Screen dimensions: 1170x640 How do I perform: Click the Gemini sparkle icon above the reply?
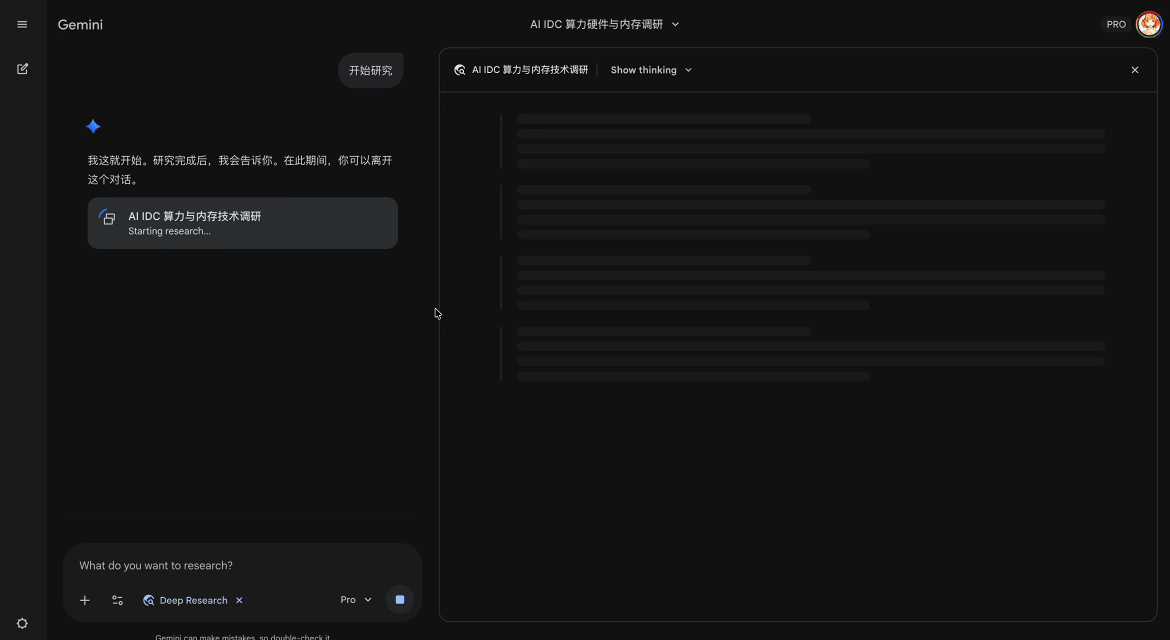pos(93,126)
